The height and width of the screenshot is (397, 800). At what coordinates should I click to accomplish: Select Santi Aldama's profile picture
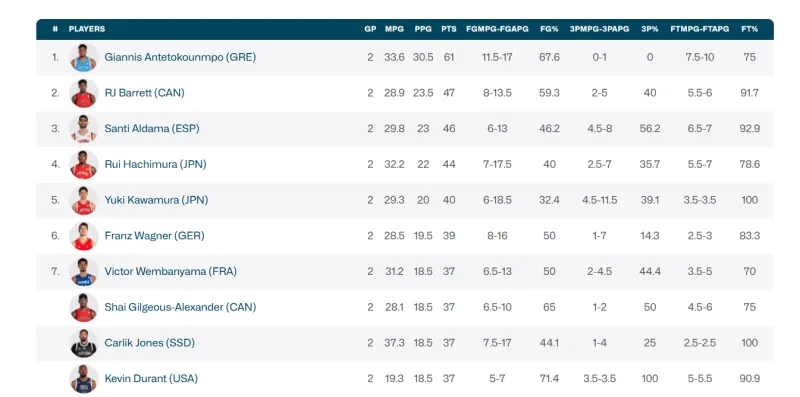(x=83, y=129)
